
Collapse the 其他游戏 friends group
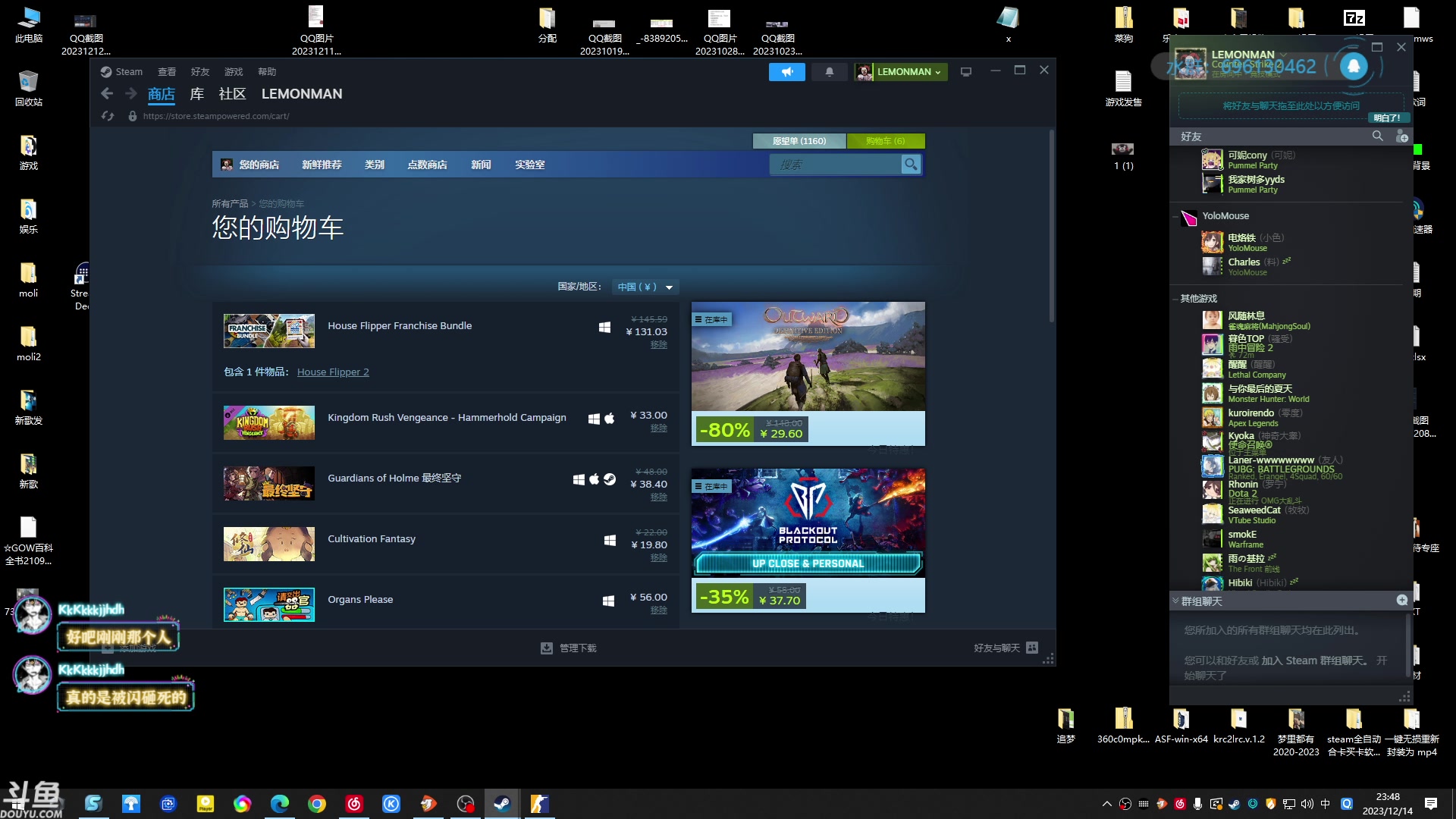[x=1175, y=299]
